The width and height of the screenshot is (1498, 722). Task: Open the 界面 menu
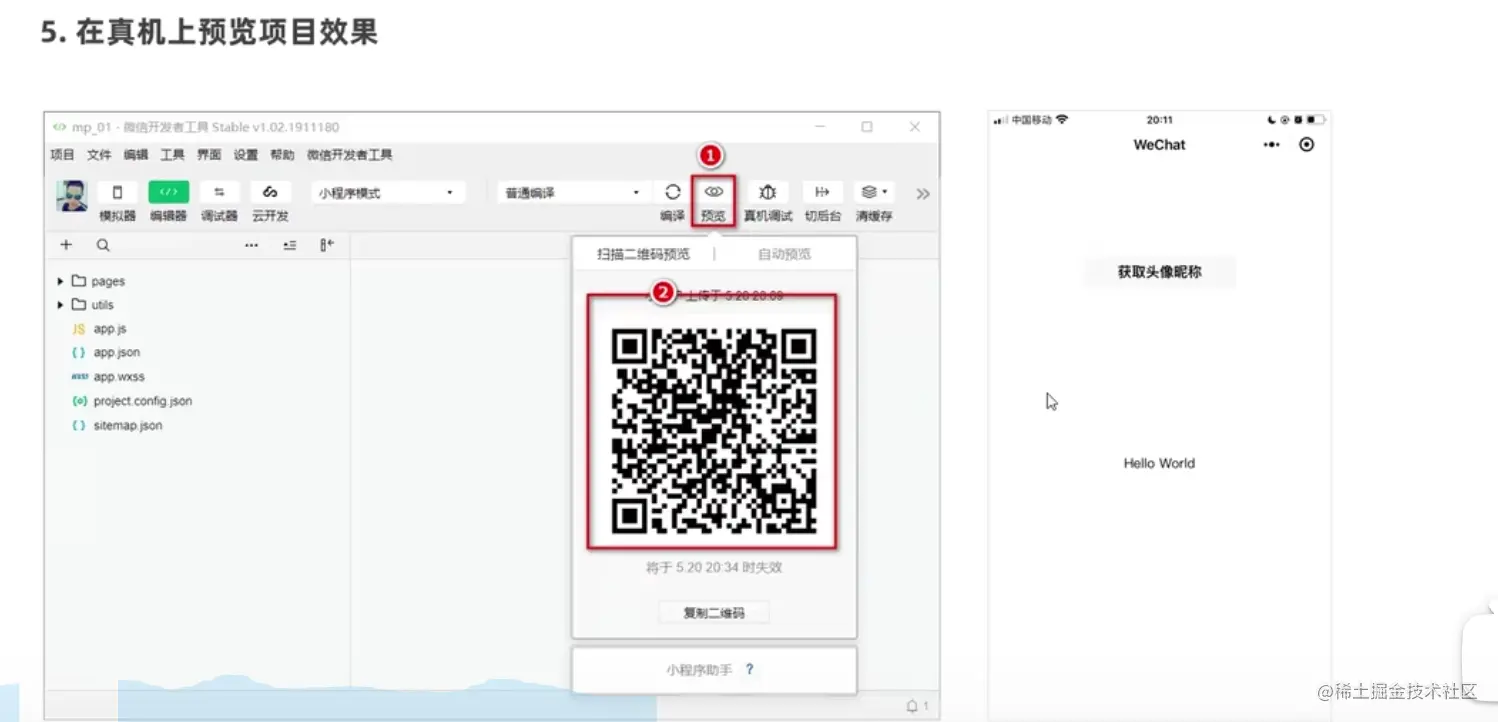209,155
